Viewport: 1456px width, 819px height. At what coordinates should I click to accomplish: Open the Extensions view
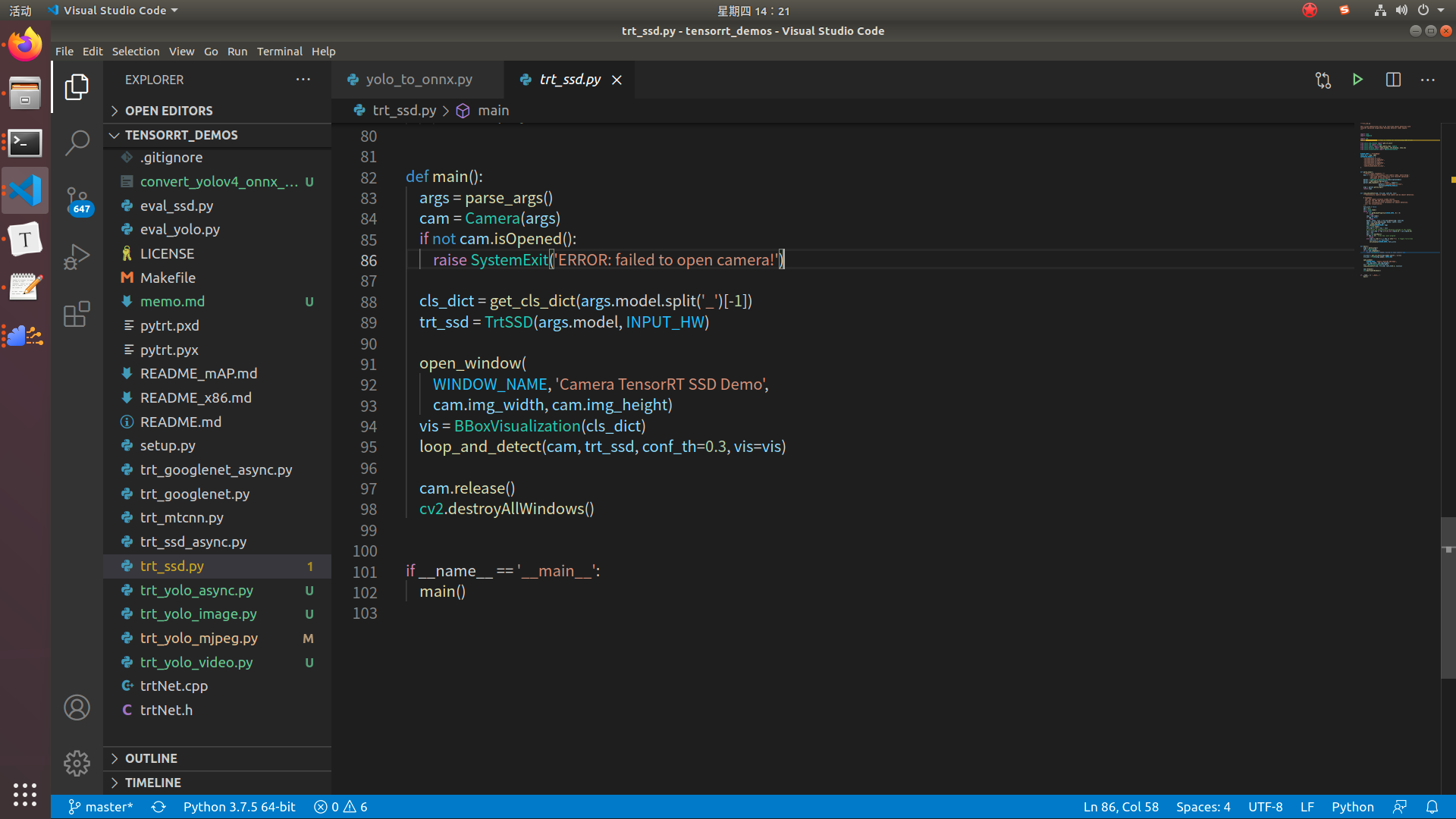[77, 313]
